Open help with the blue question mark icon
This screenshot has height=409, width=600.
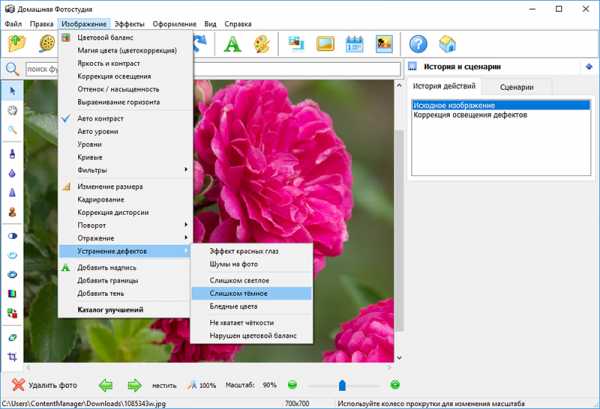[418, 44]
